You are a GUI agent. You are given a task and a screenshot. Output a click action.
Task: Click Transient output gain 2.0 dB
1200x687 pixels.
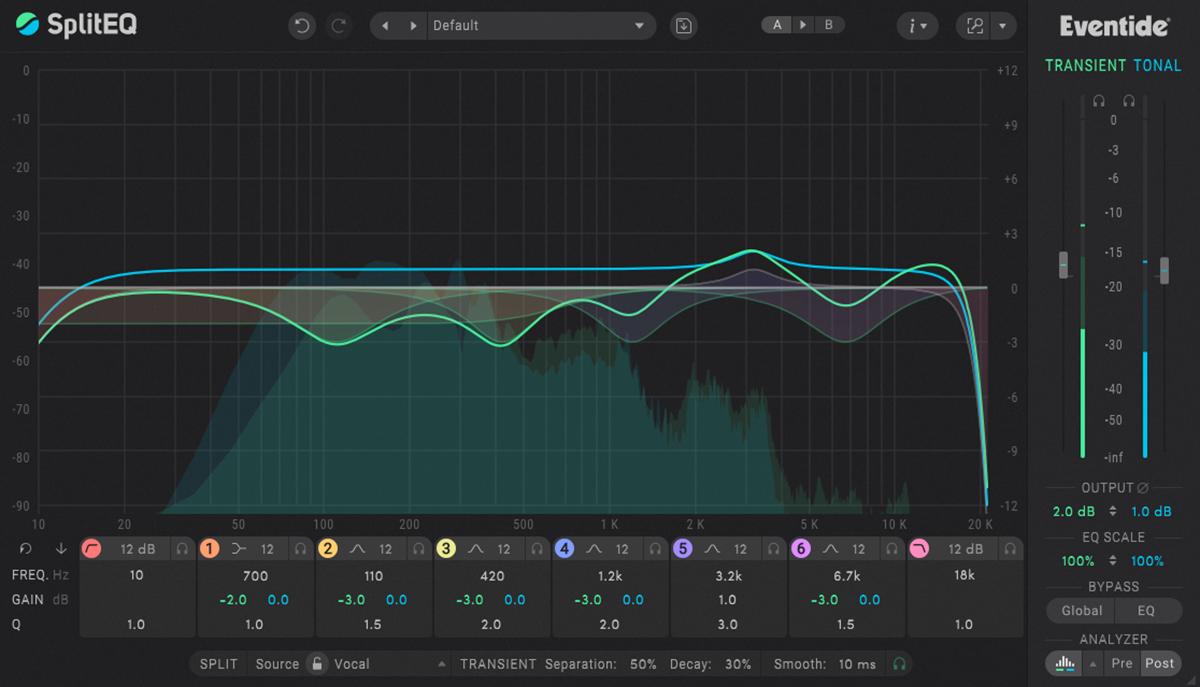click(1074, 511)
